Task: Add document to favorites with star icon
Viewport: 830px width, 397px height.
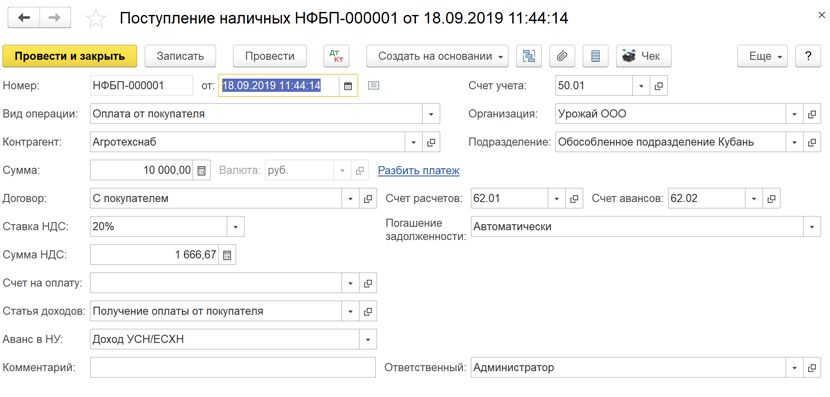Action: pyautogui.click(x=96, y=19)
